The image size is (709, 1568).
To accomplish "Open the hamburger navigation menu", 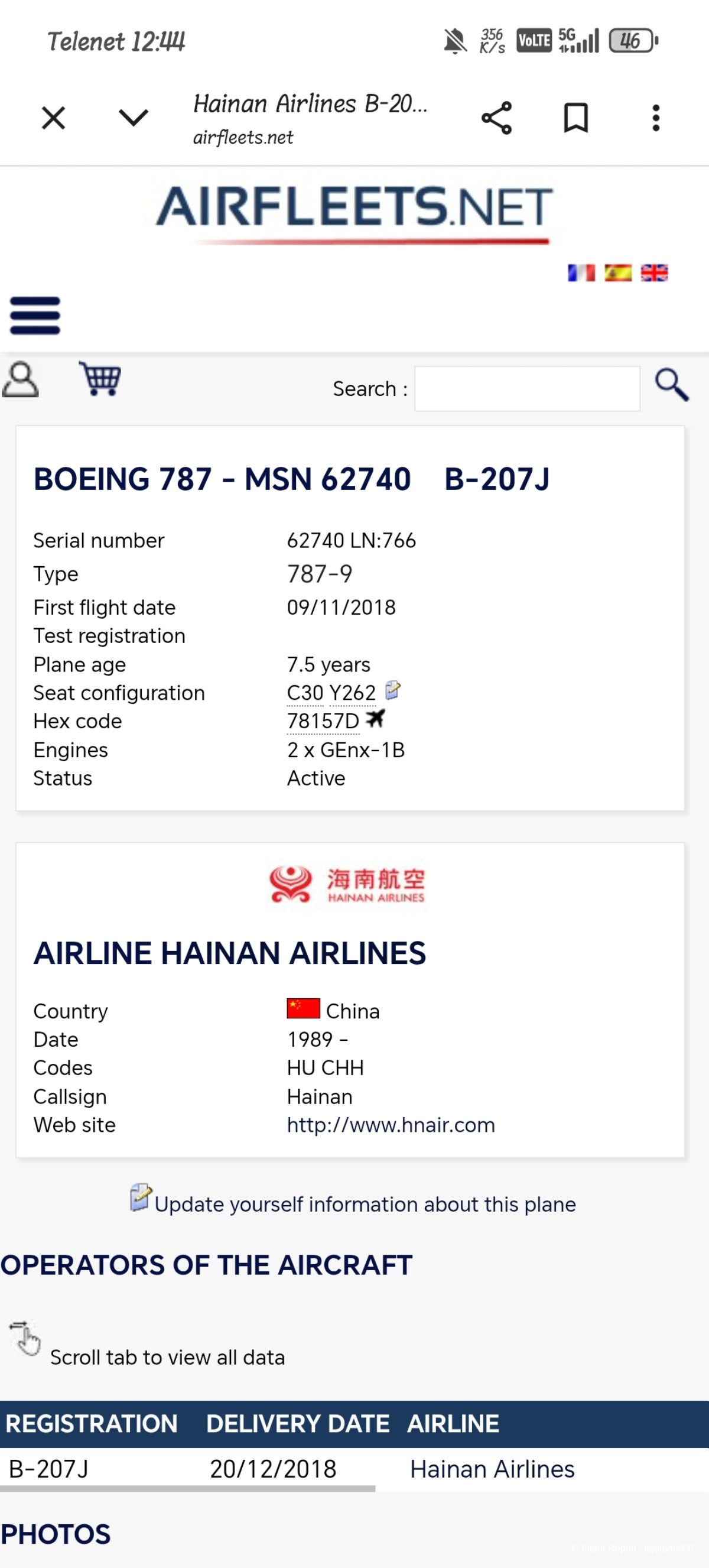I will pos(35,315).
